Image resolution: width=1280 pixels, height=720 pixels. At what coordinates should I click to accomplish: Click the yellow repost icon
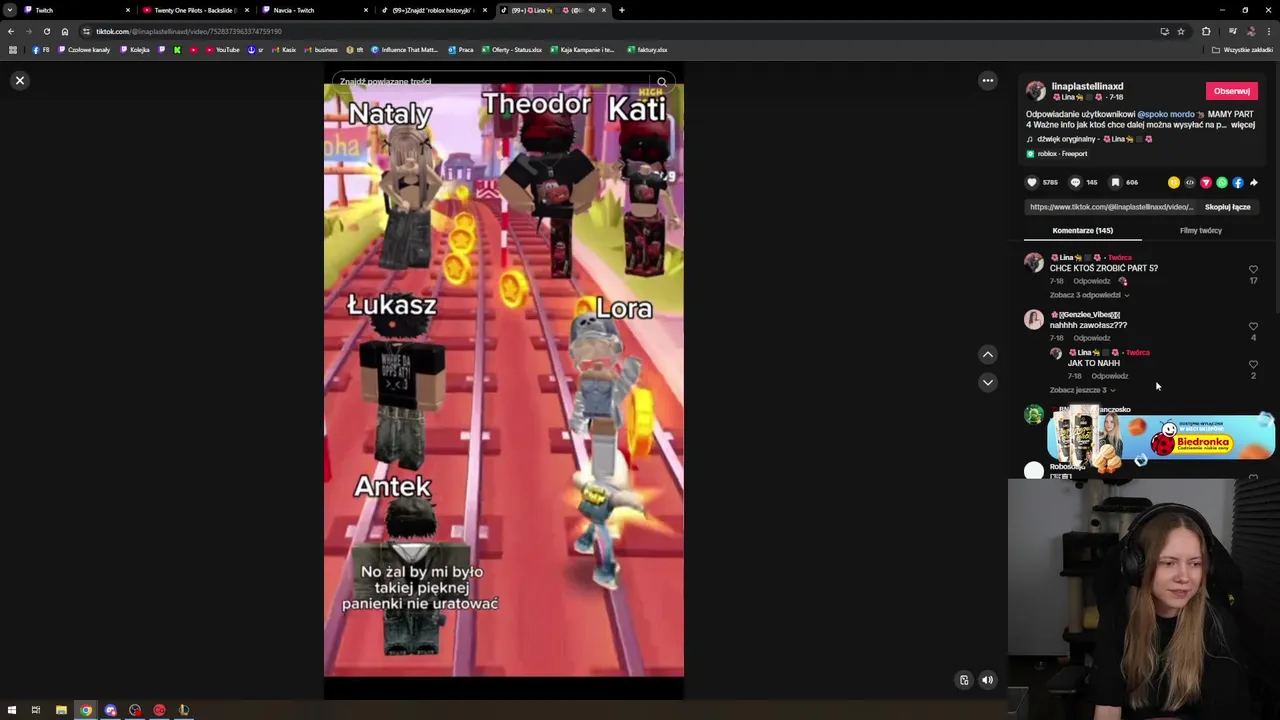pos(1173,182)
